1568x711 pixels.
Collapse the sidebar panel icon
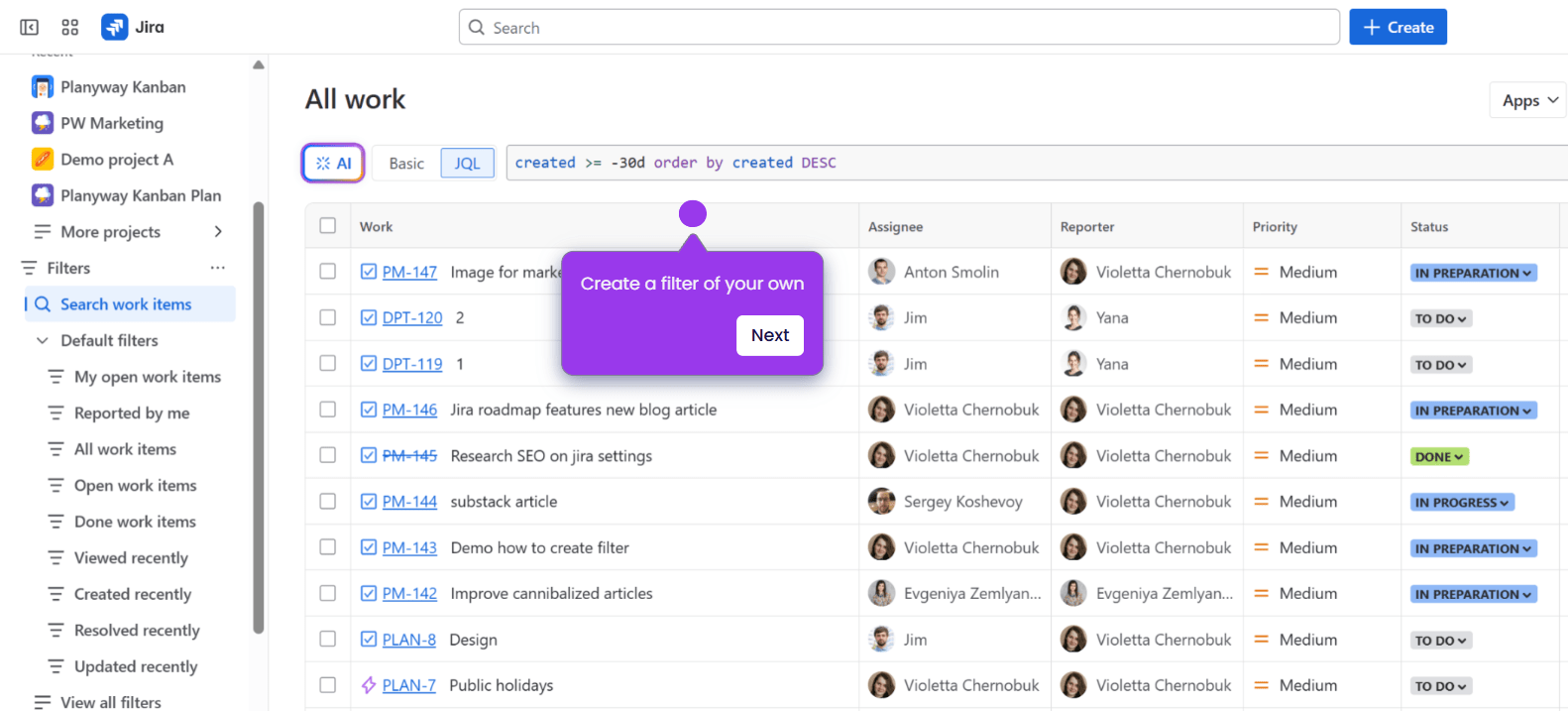30,27
